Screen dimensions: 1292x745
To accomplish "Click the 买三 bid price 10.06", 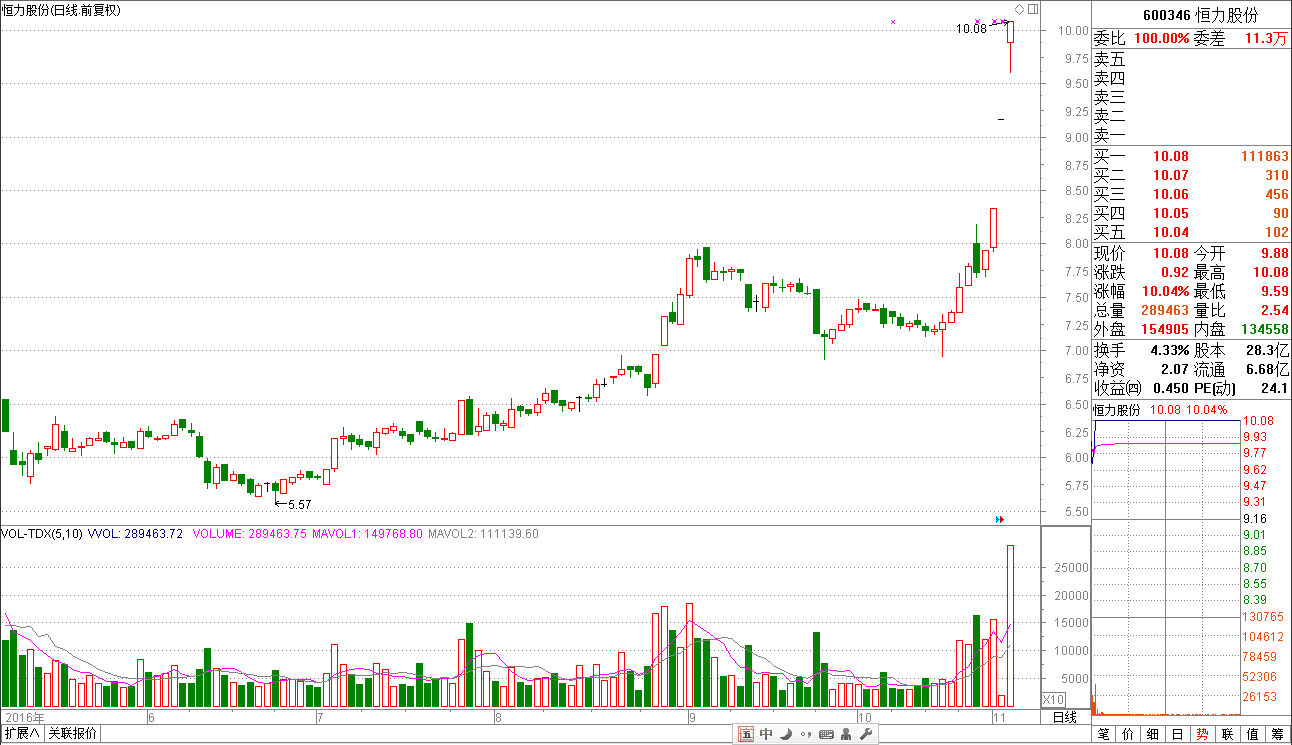I will pos(1170,194).
